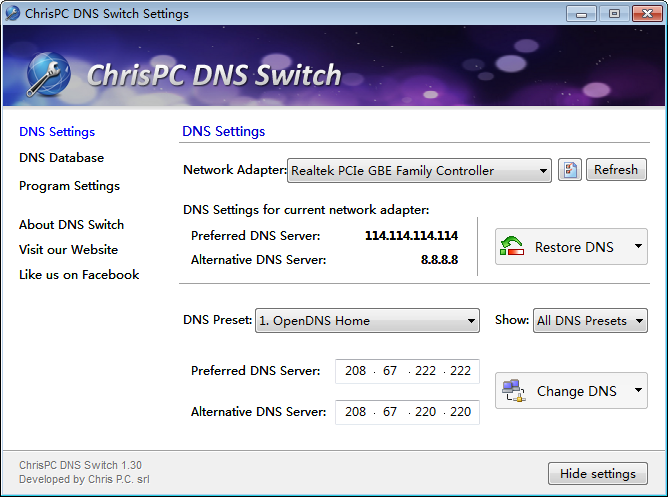Click the computers icon on the Change DNS button

(x=513, y=391)
